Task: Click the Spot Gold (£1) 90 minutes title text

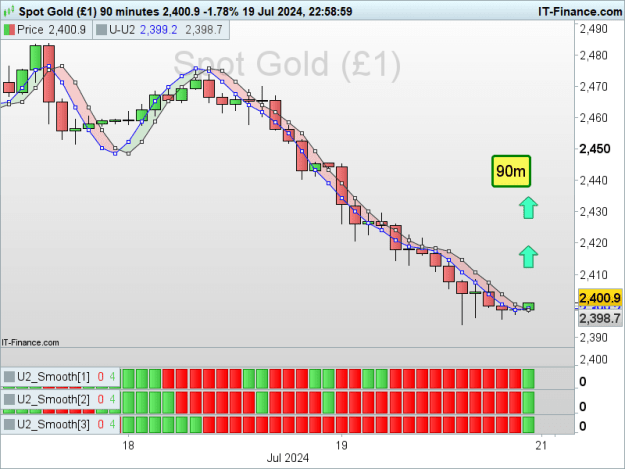Action: click(88, 12)
